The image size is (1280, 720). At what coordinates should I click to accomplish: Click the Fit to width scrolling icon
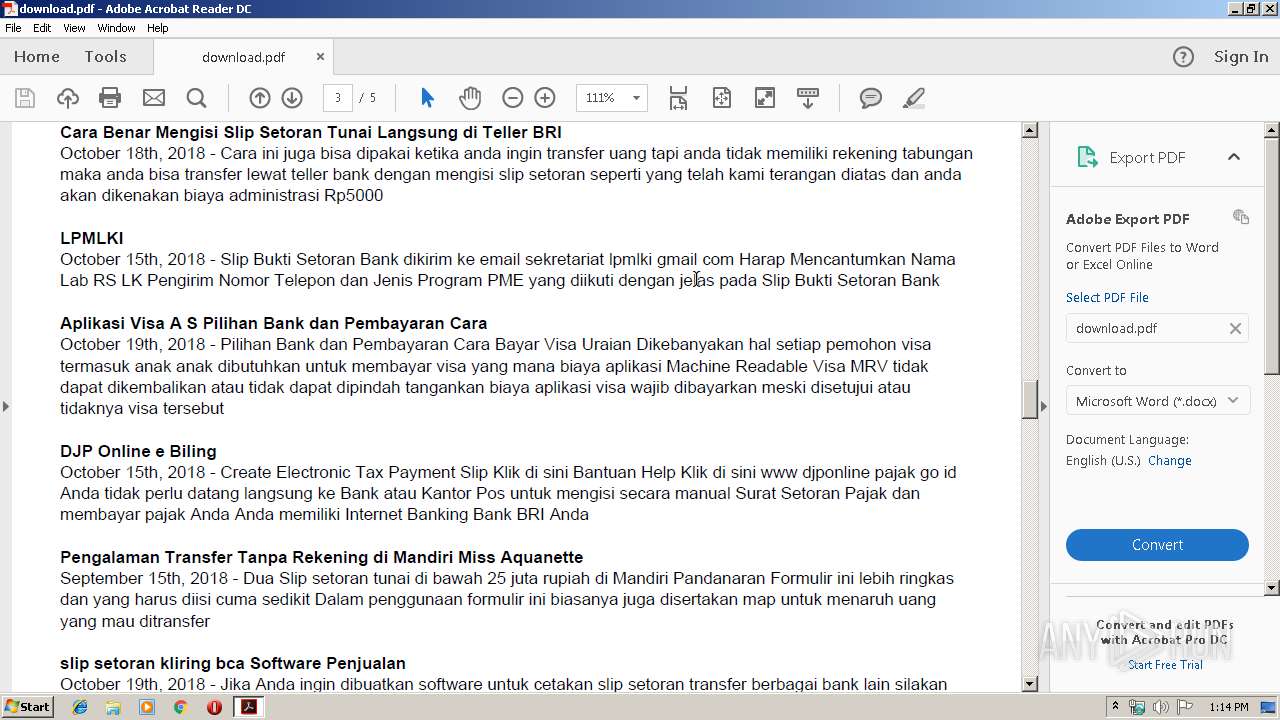[678, 98]
